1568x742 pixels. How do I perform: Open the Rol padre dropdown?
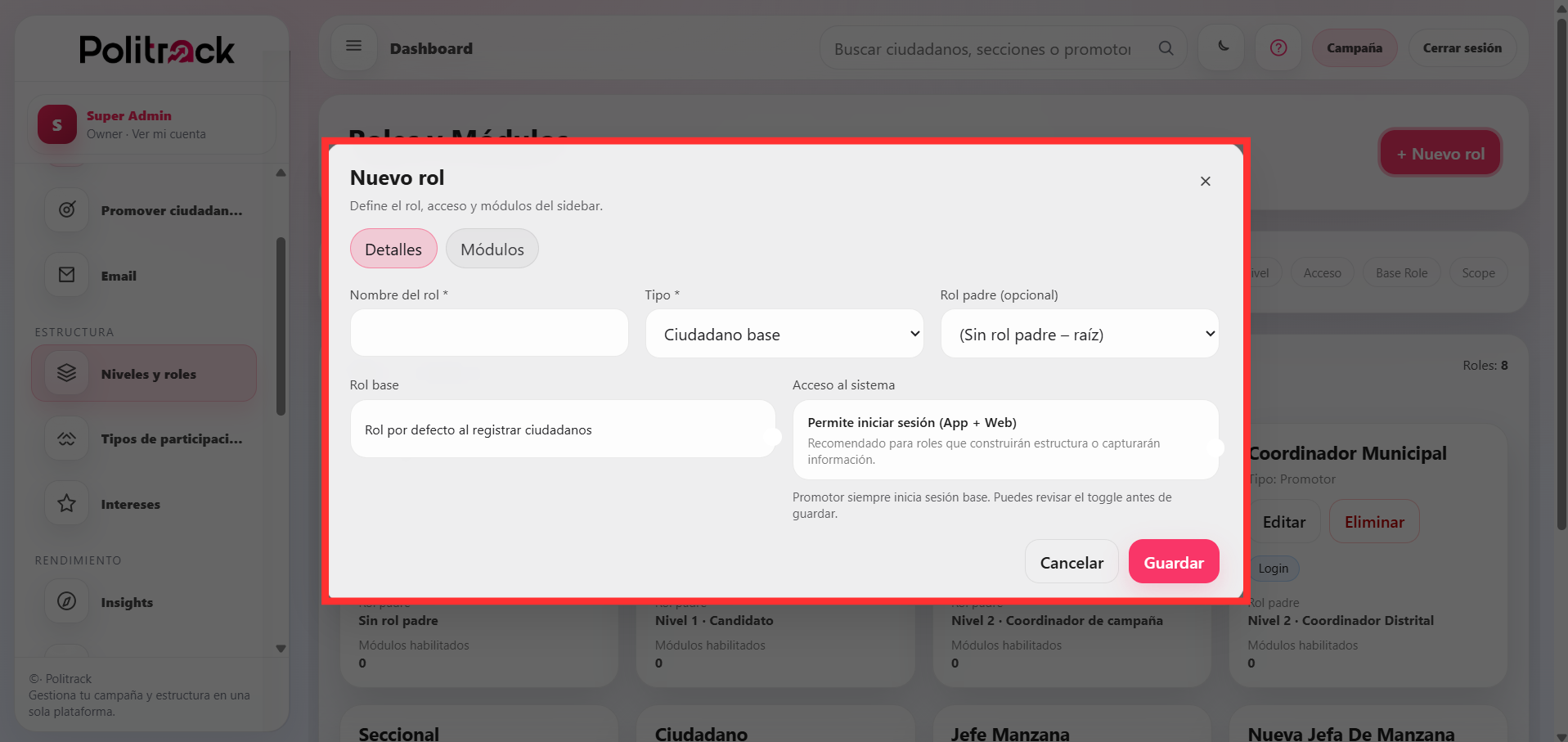pyautogui.click(x=1079, y=334)
